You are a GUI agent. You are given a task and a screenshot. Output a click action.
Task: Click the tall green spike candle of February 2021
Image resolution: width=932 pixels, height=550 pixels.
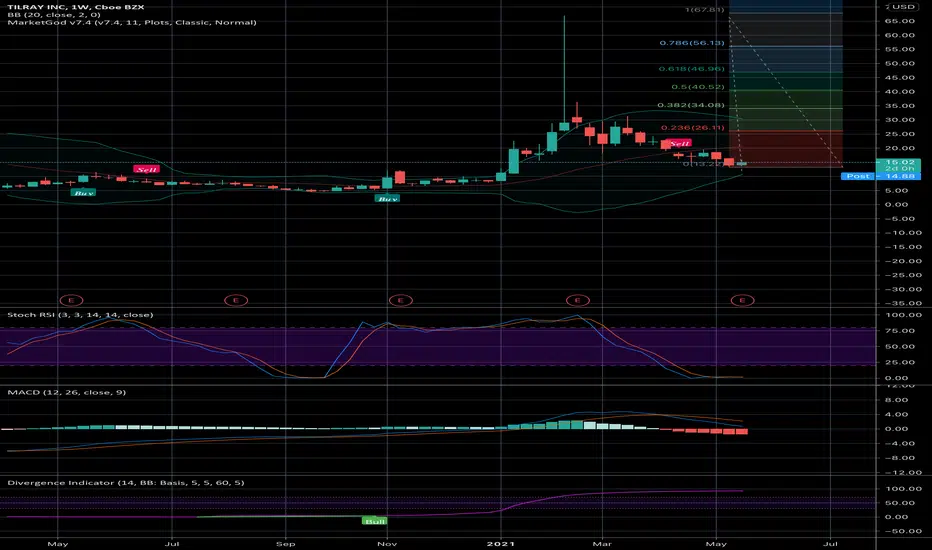564,73
